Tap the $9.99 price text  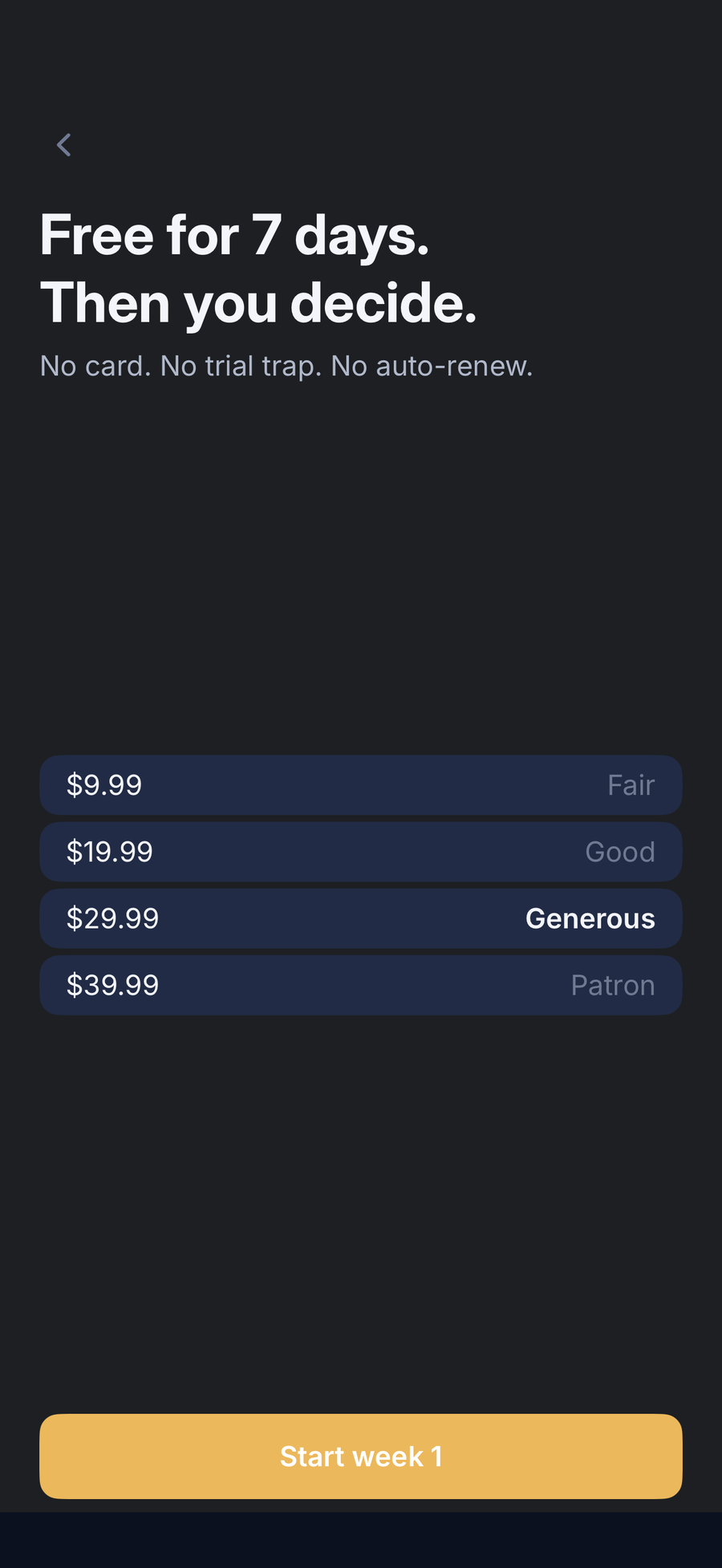pos(104,785)
